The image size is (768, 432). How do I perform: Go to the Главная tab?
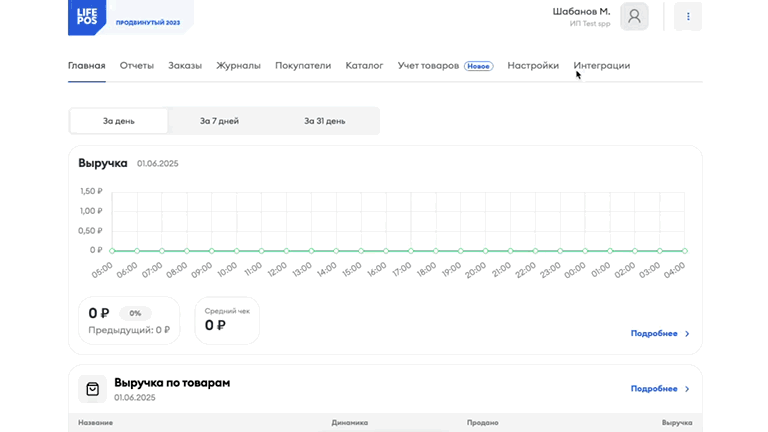click(x=87, y=66)
